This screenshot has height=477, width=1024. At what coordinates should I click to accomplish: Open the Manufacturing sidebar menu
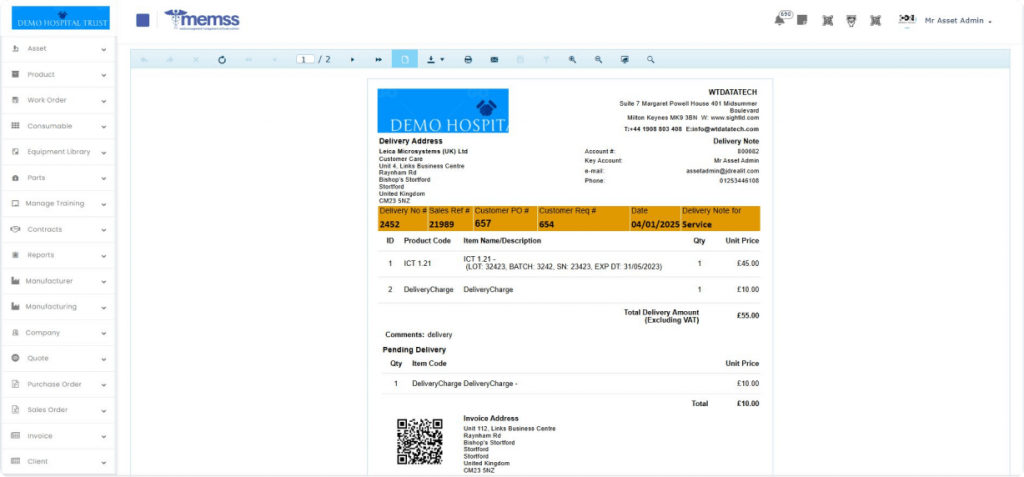click(x=58, y=306)
